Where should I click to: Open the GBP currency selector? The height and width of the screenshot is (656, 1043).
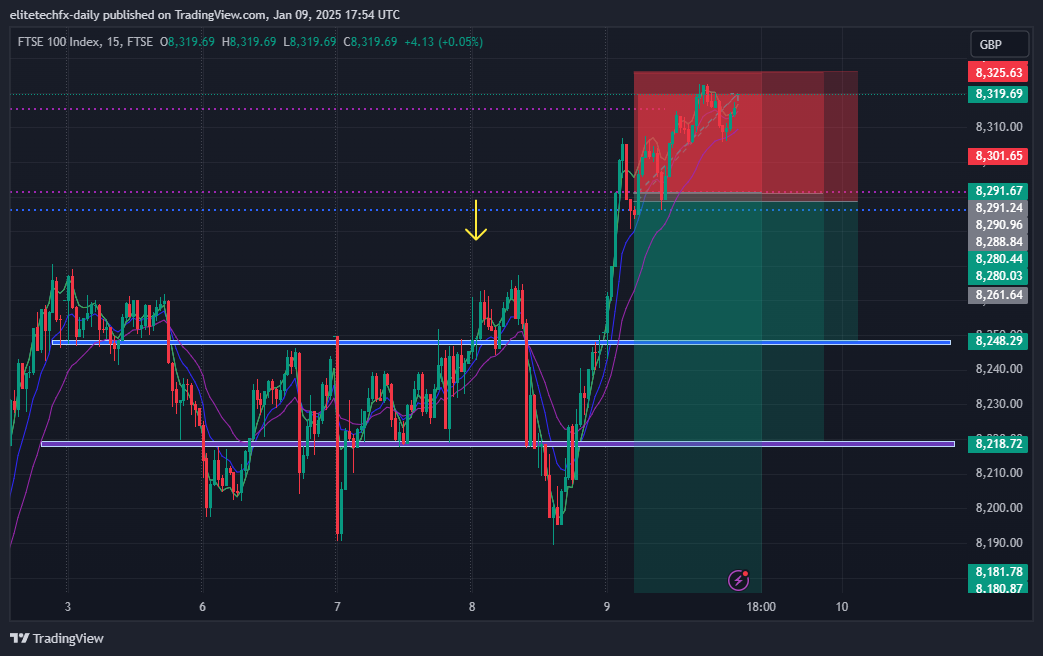999,45
